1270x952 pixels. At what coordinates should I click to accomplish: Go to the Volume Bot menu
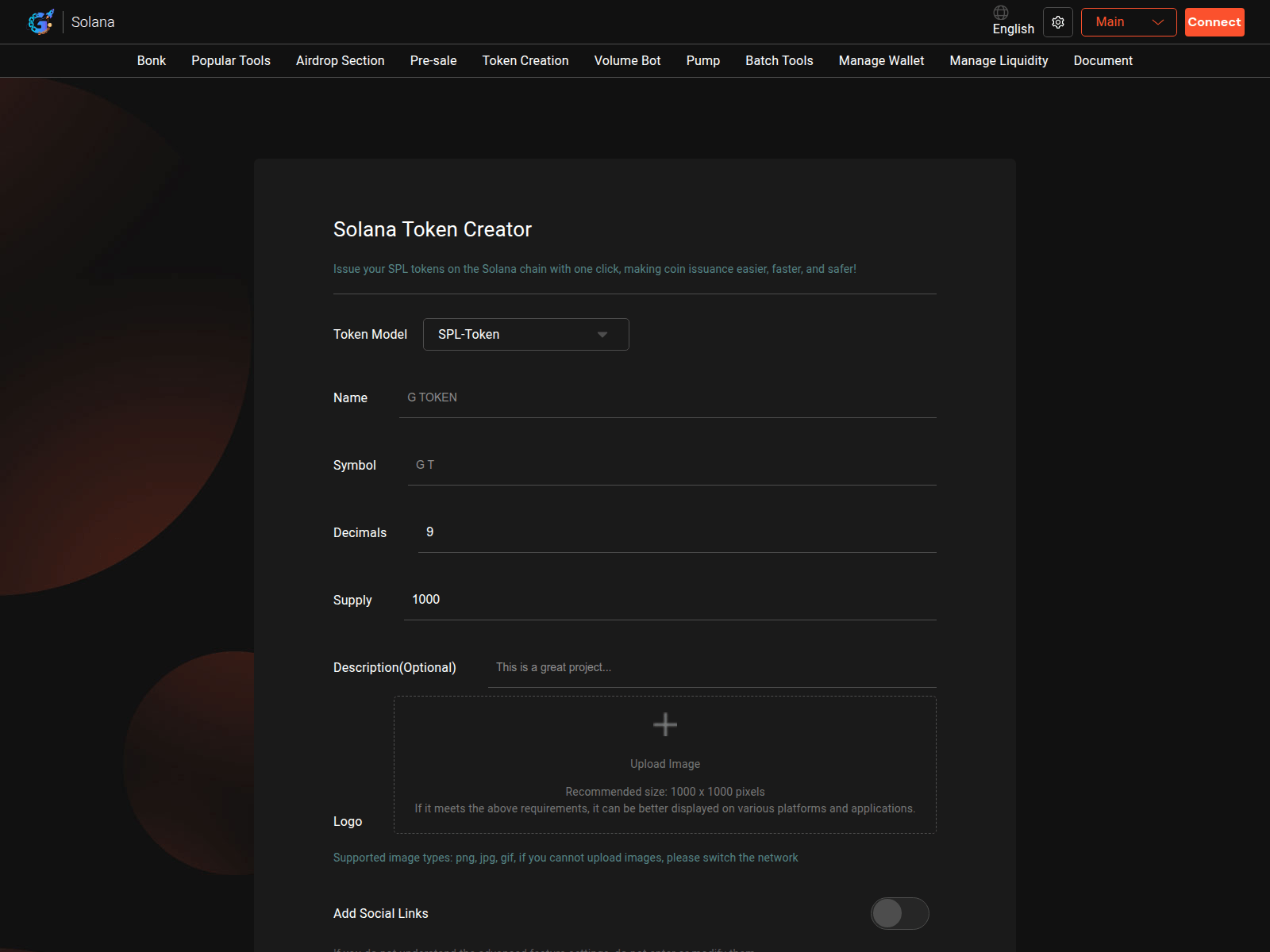pos(627,61)
